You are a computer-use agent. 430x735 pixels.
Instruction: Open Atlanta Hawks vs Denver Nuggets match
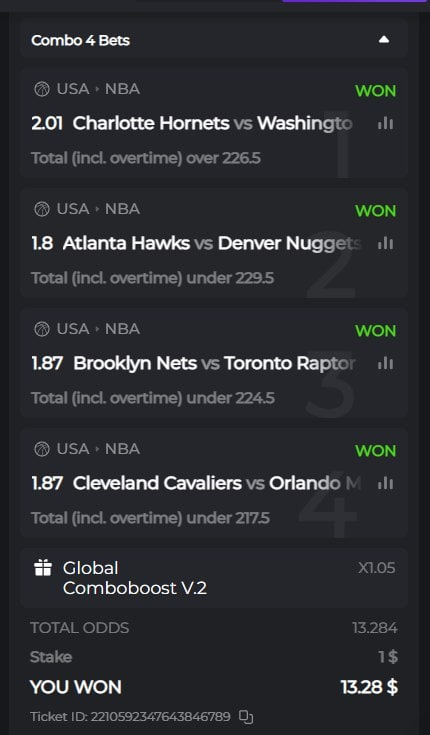click(211, 243)
